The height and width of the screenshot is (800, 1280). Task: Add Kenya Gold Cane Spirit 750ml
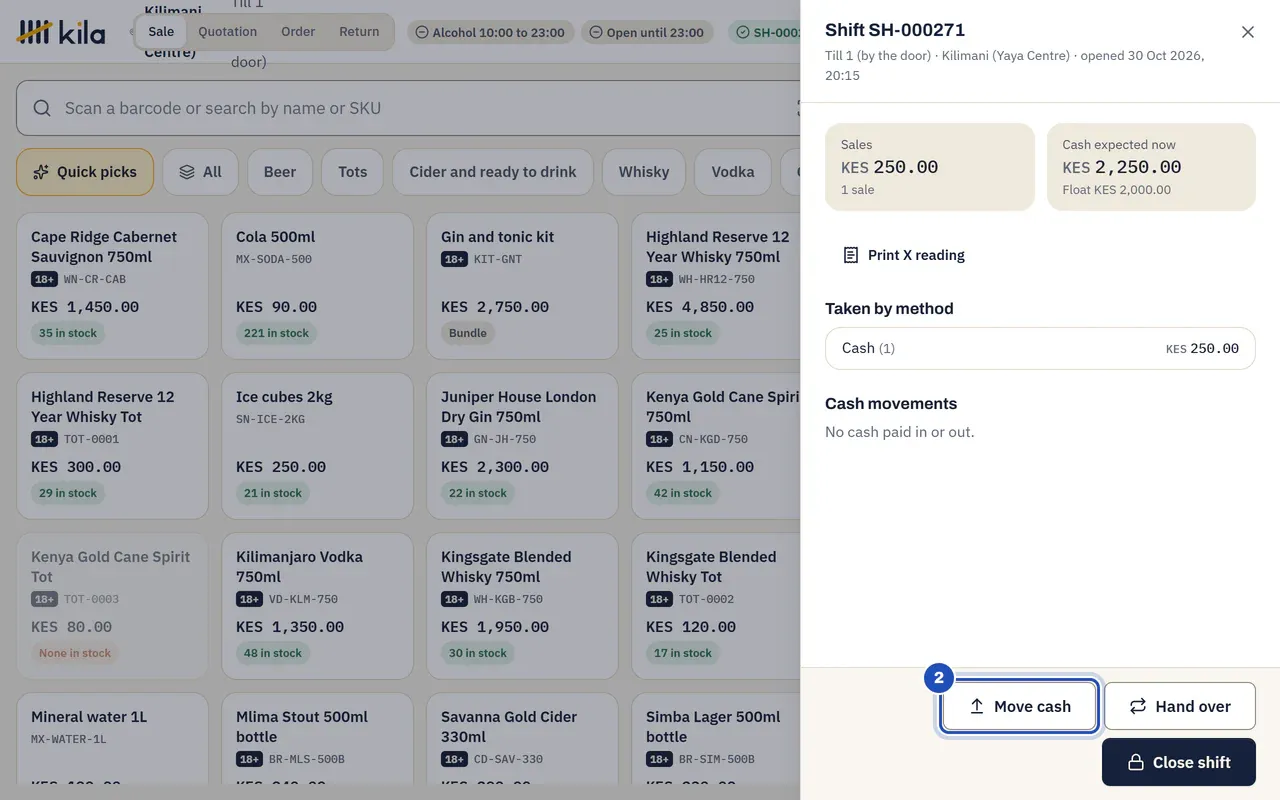(x=716, y=446)
